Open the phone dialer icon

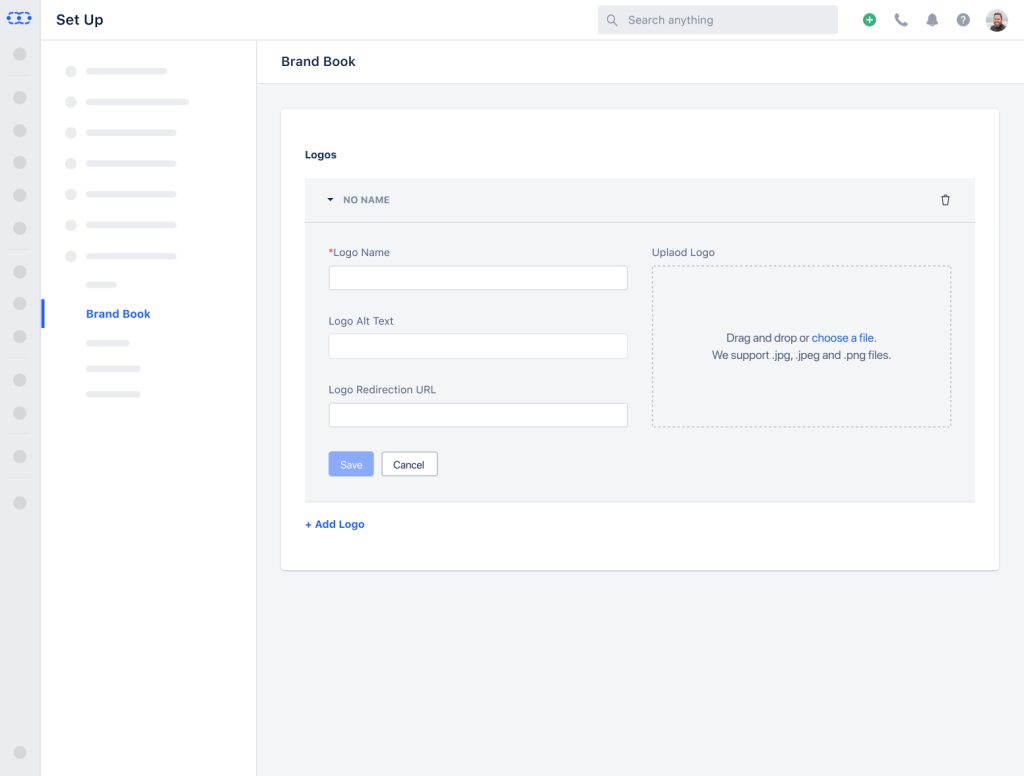coord(901,20)
